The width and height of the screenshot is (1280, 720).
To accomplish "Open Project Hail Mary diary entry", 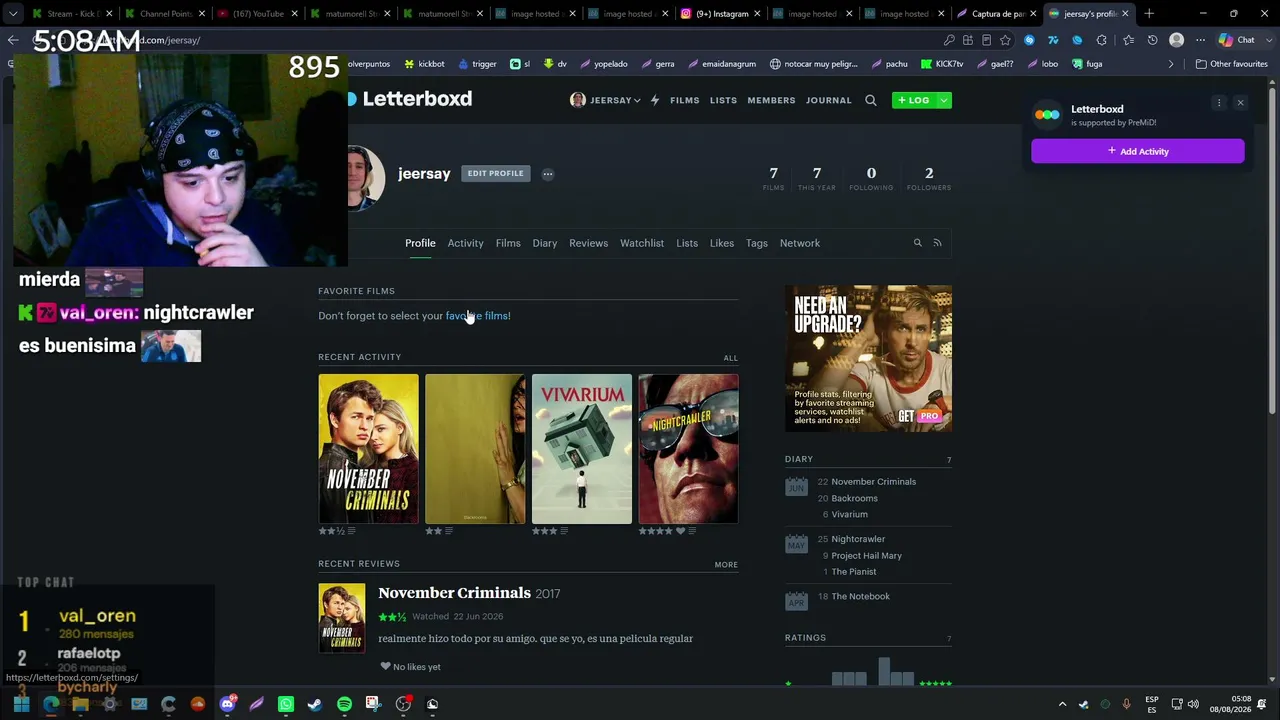I will [x=867, y=556].
